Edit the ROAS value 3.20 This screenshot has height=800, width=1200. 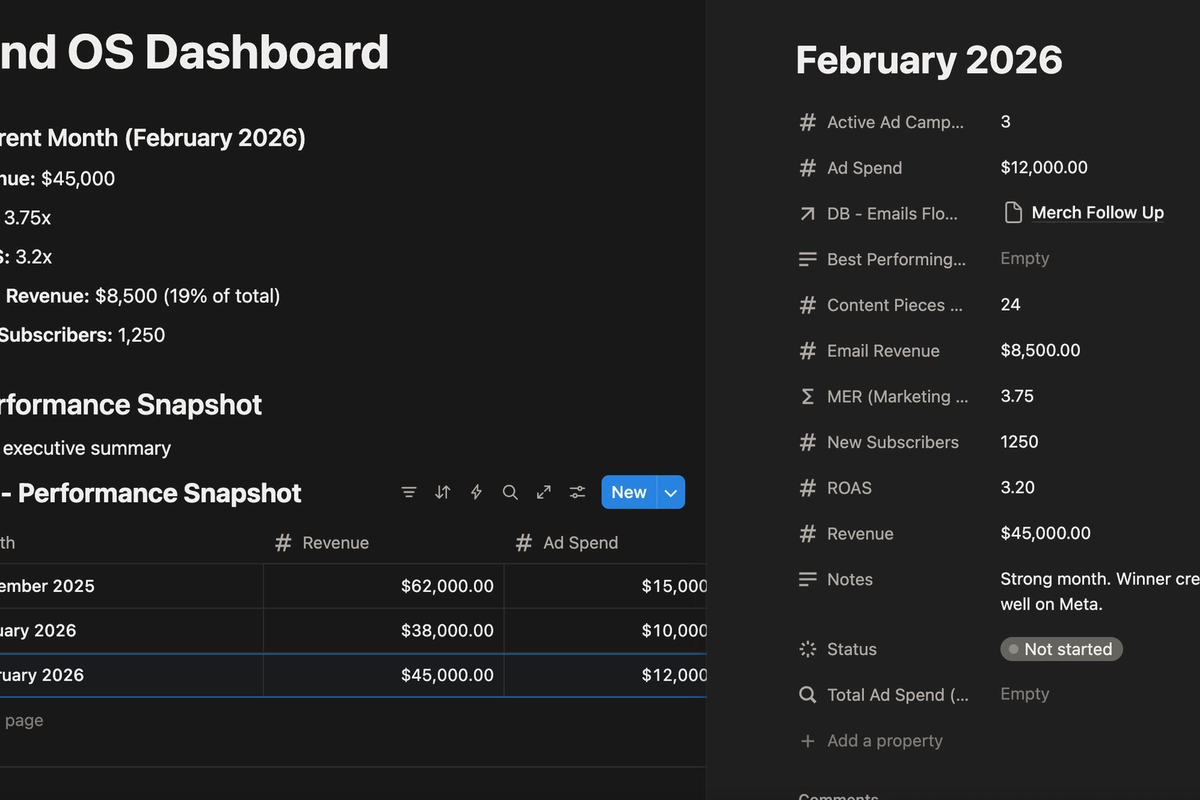tap(1017, 488)
